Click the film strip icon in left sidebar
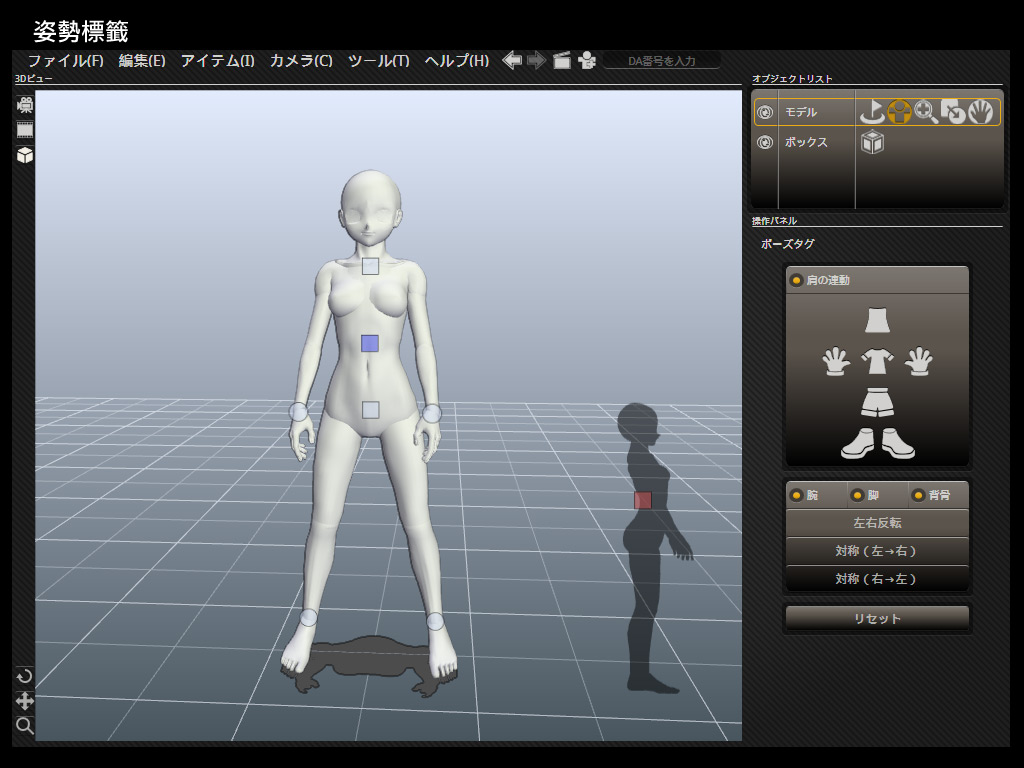This screenshot has width=1024, height=768. [25, 130]
